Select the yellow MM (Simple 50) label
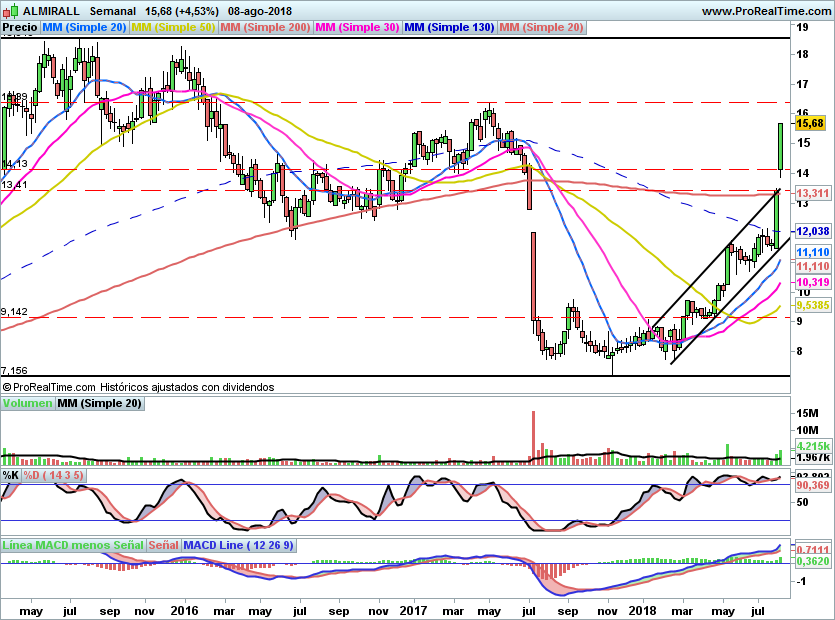835x620 pixels. click(x=173, y=28)
